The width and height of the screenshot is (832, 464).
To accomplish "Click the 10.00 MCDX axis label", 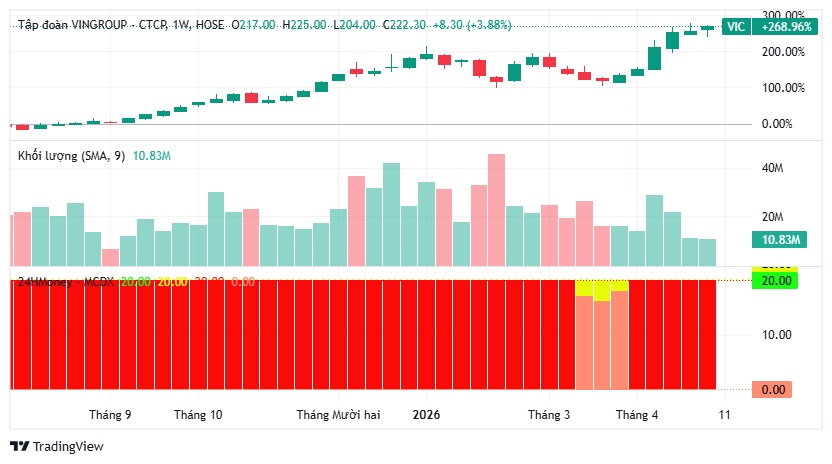I will 776,335.
